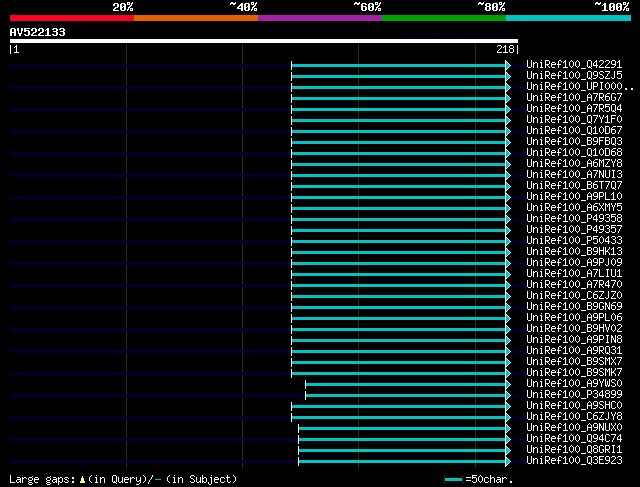Click the white query sequence bar
640x487 pixels.
(264, 41)
